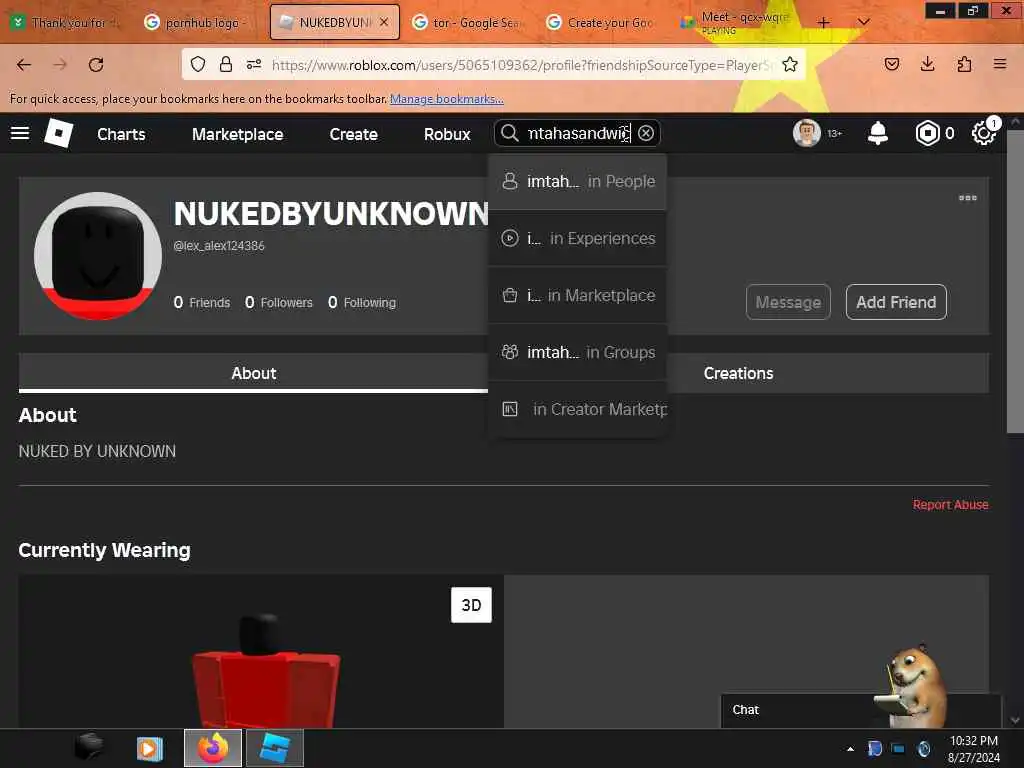
Task: Open site permissions icon in address bar
Action: click(x=254, y=64)
